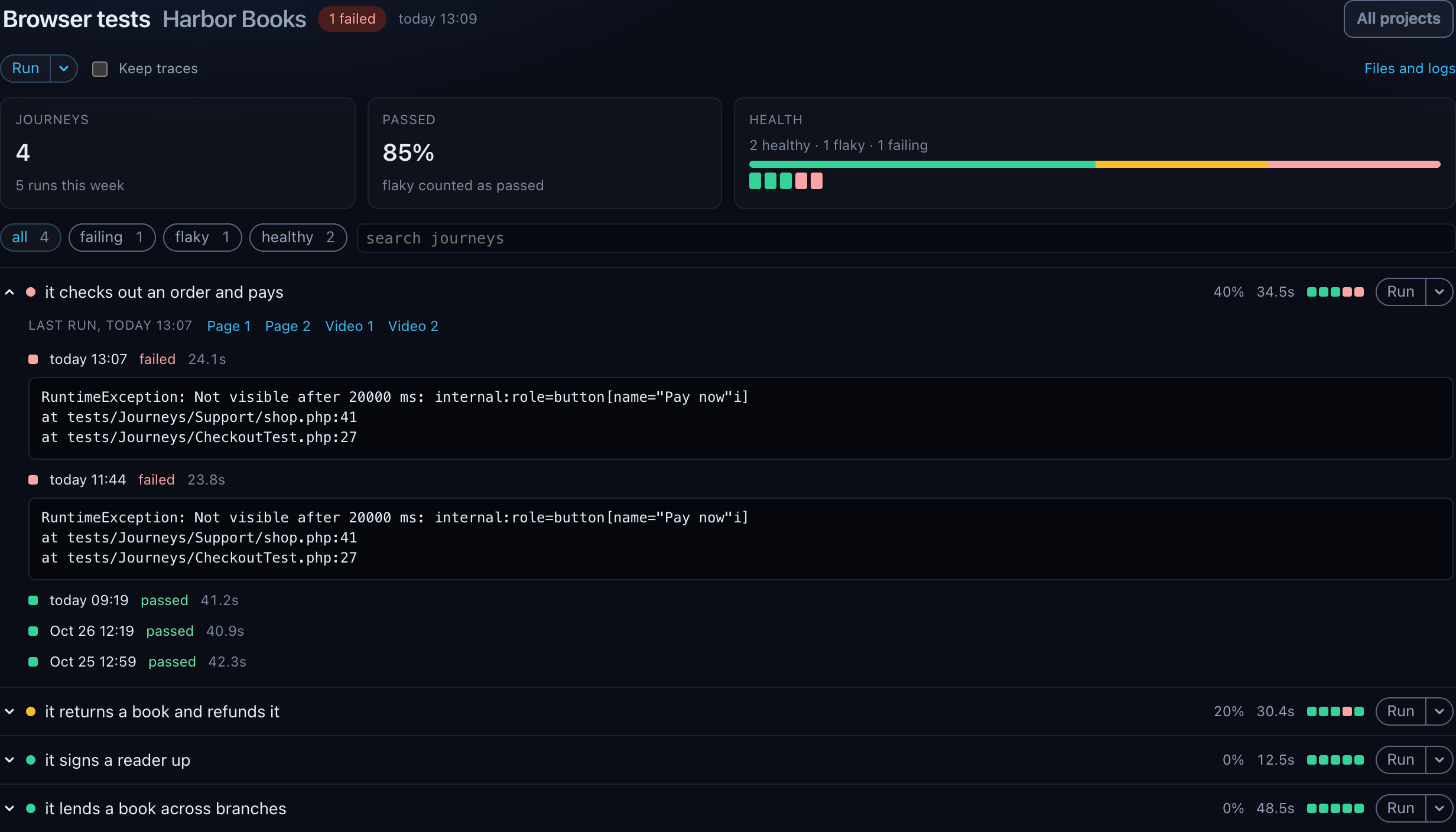
Task: Click run history squares on checkout row
Action: tap(1335, 292)
